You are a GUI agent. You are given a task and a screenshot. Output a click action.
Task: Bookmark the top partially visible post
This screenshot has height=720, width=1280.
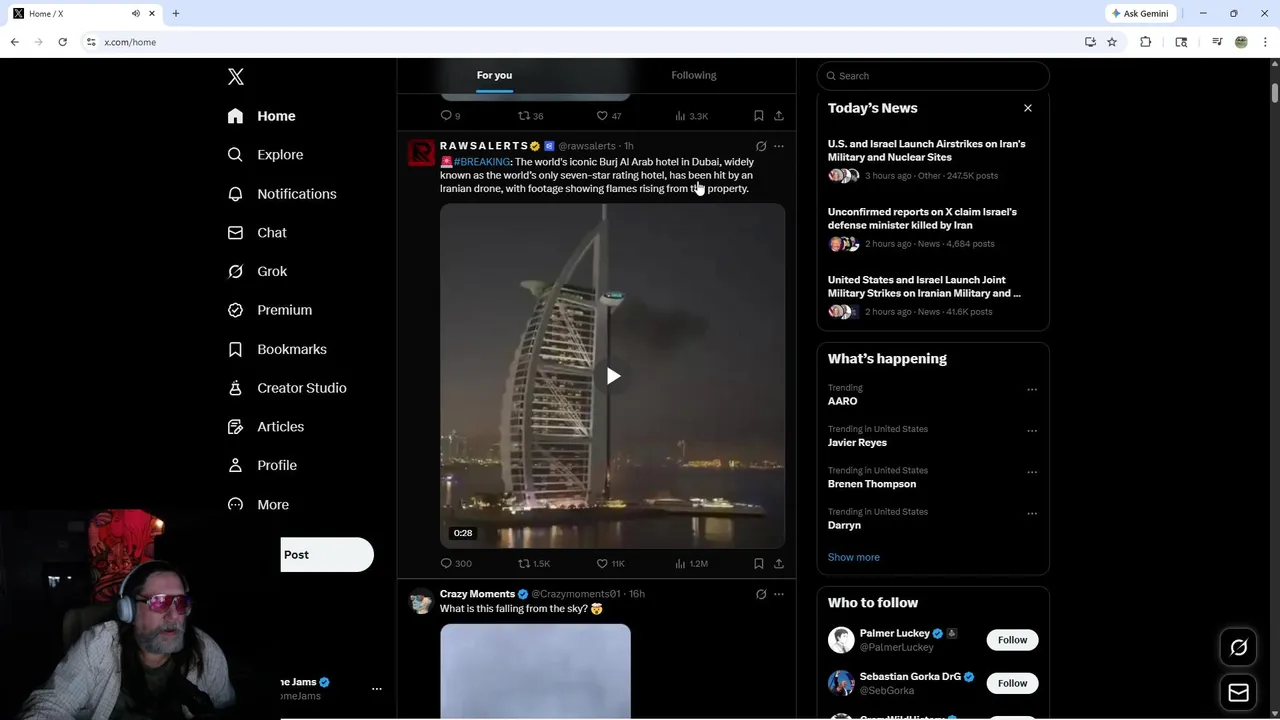coord(759,116)
